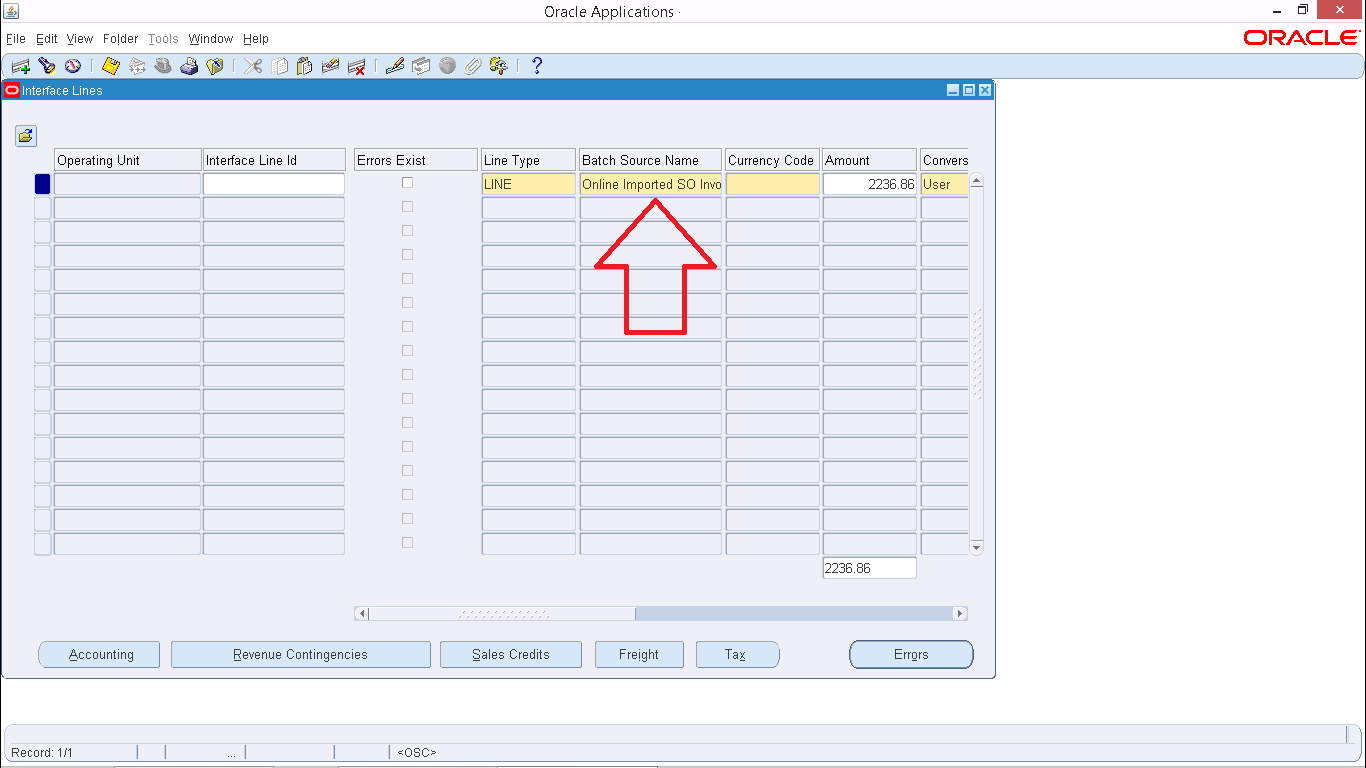Click the Freight button

pyautogui.click(x=638, y=655)
